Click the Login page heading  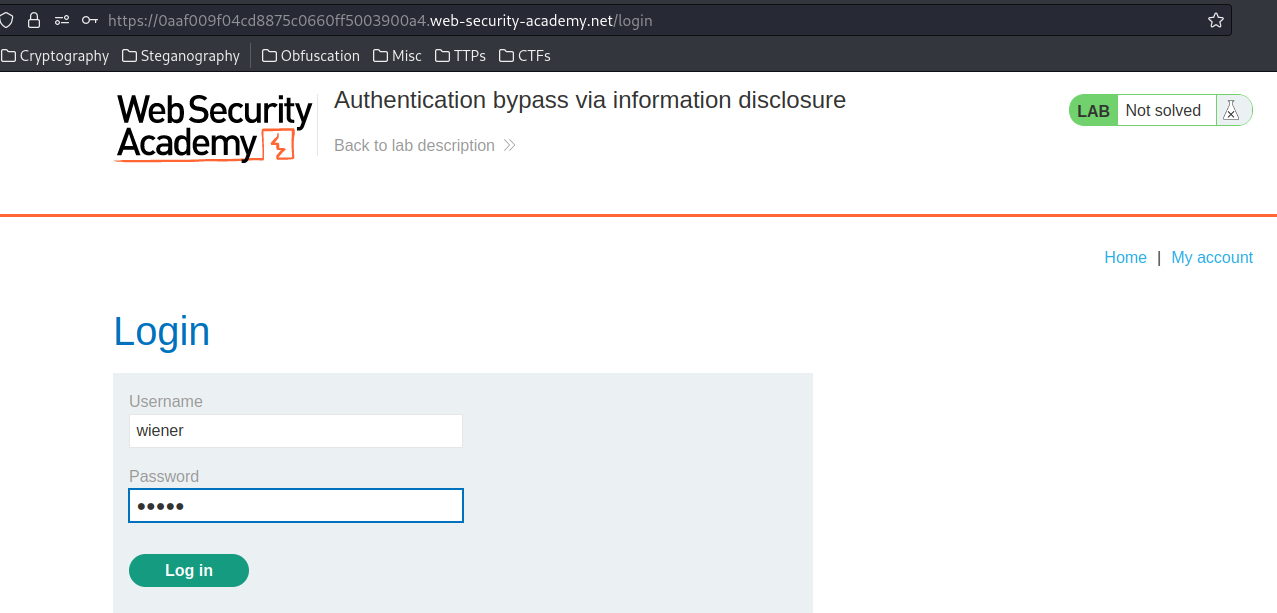coord(162,331)
